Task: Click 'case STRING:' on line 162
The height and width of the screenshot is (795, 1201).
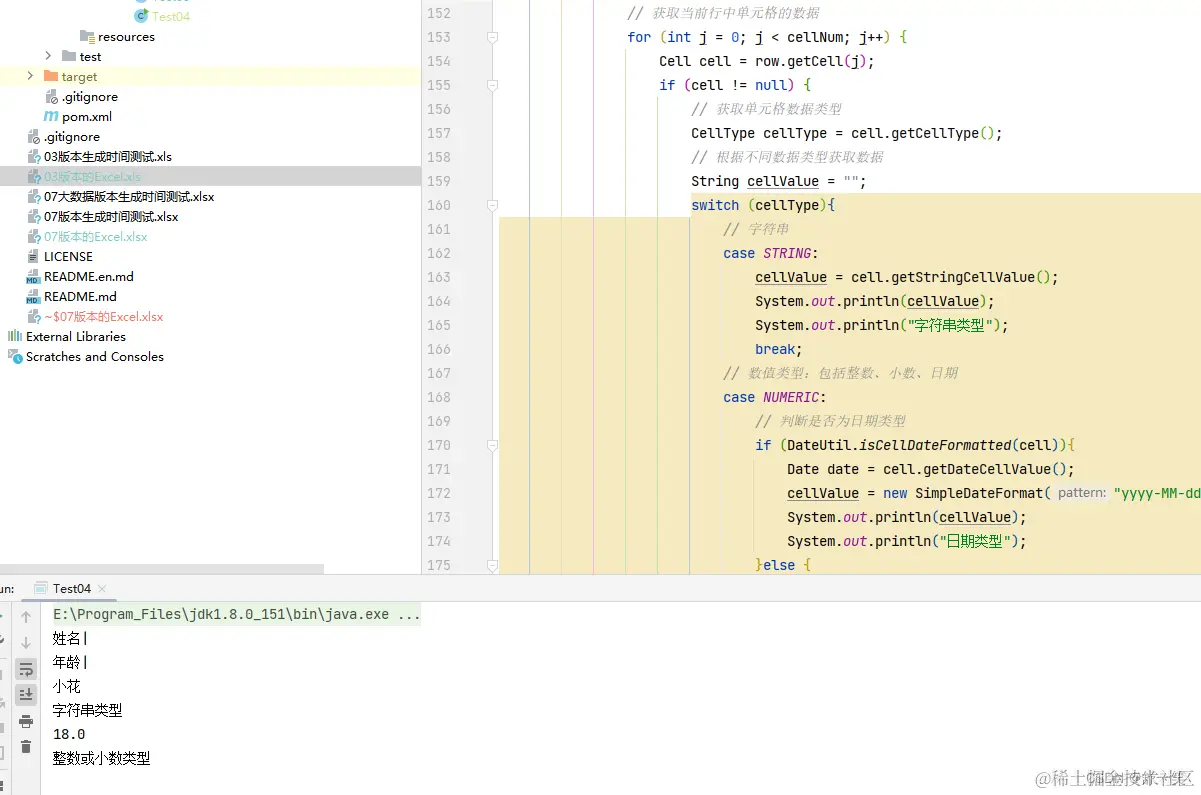Action: point(771,253)
